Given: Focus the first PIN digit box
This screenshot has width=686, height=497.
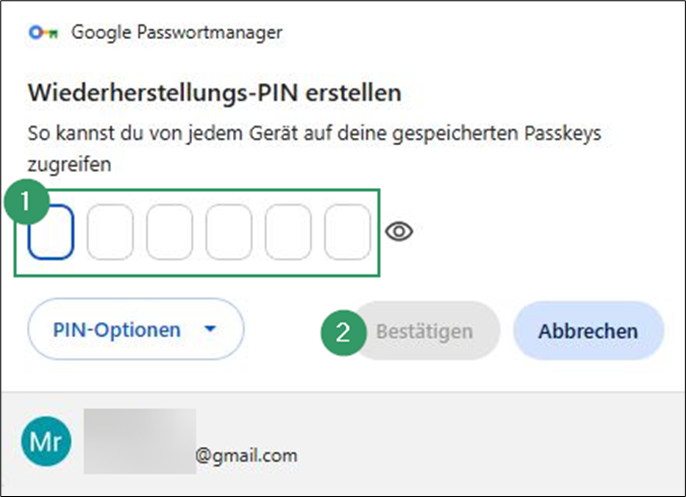Looking at the screenshot, I should 51,232.
